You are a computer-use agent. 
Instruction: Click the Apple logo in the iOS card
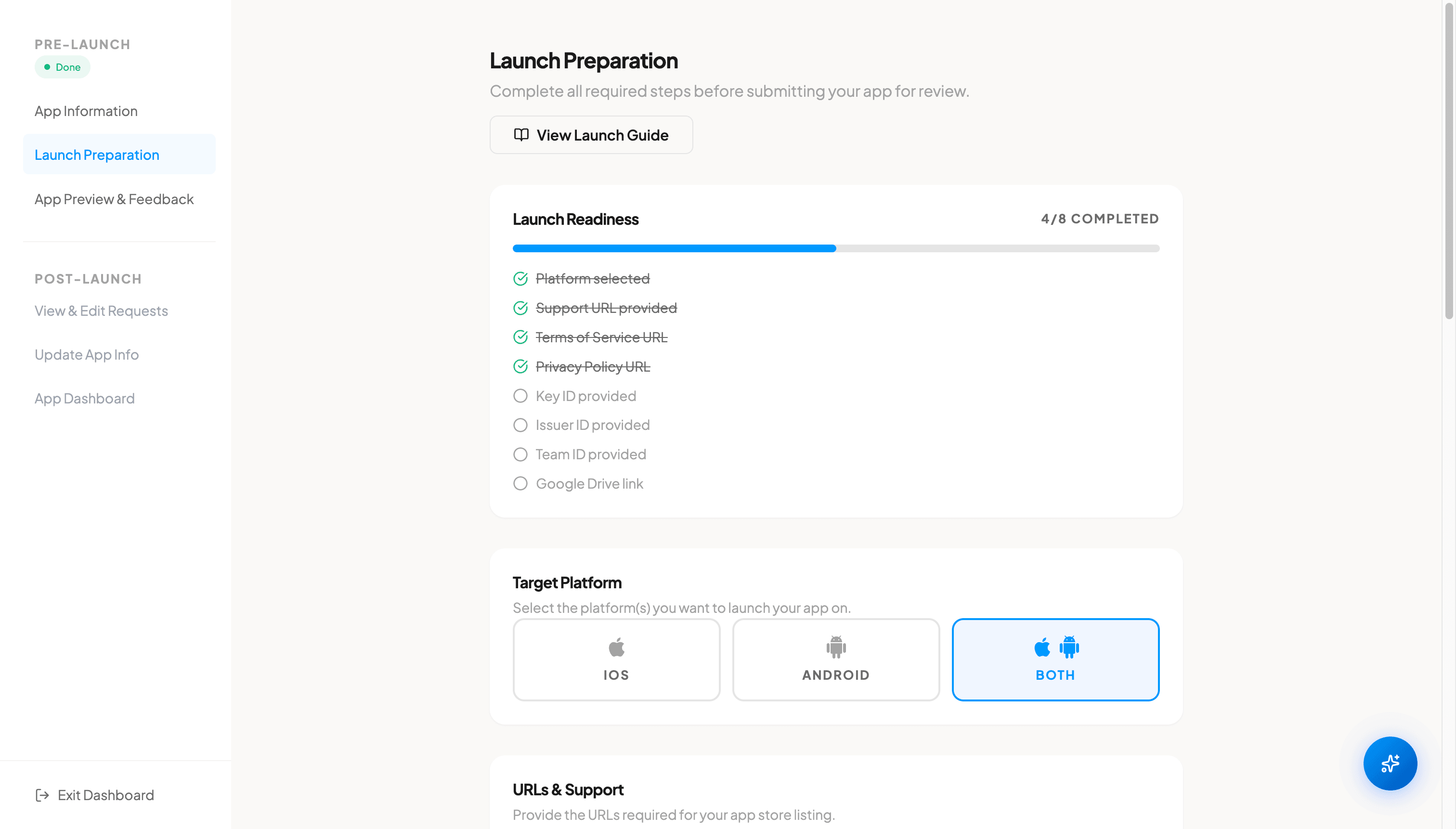click(x=616, y=647)
